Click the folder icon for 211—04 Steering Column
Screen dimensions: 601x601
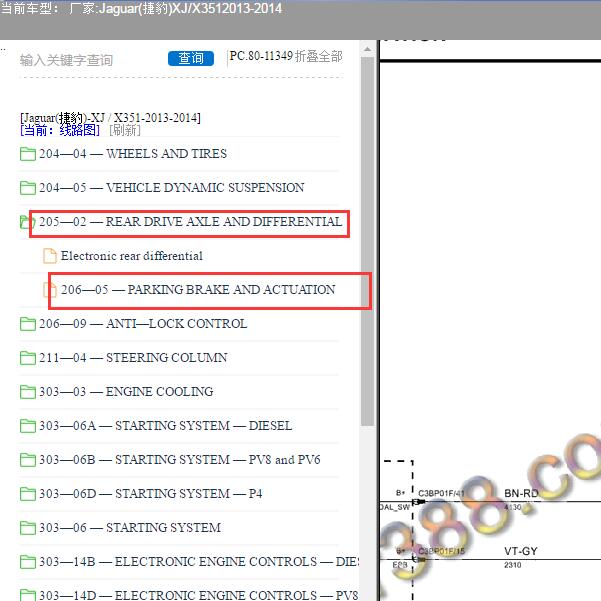pyautogui.click(x=28, y=358)
